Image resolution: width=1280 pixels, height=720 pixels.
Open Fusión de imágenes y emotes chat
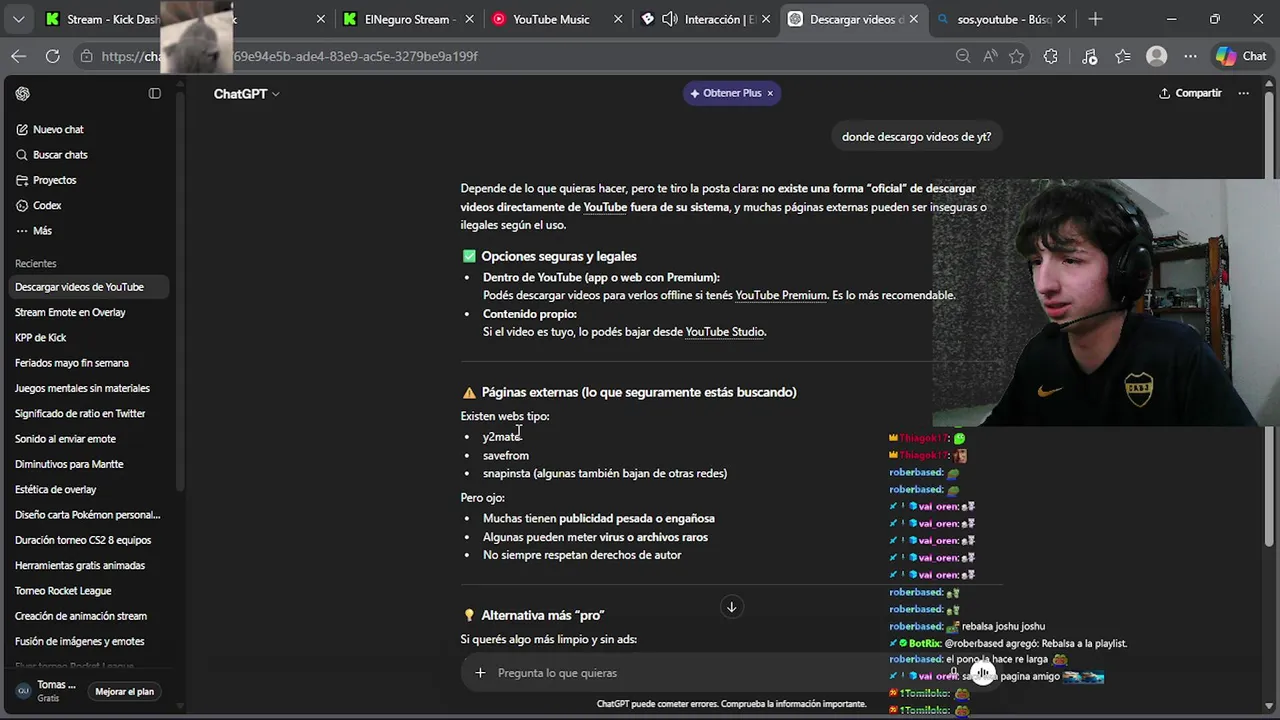(86, 641)
